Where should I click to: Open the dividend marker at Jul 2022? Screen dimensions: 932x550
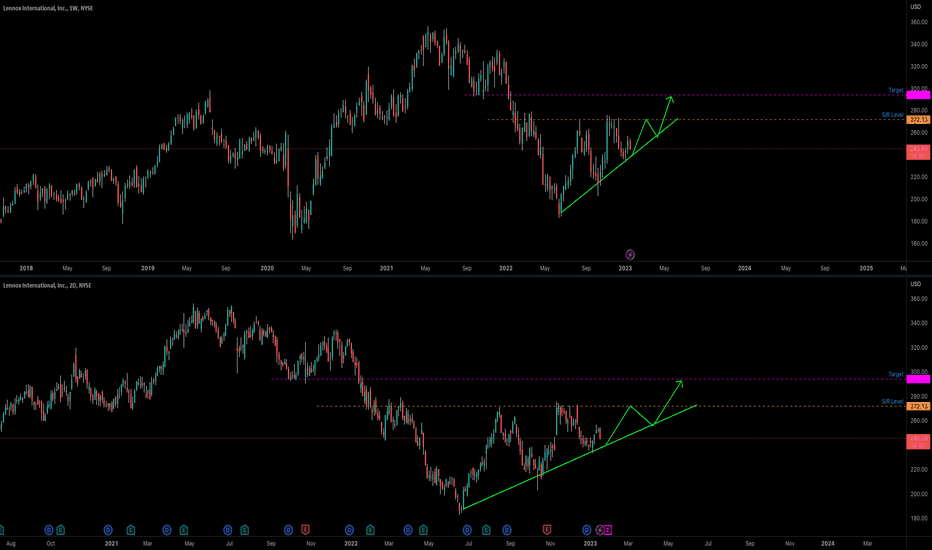point(467,530)
